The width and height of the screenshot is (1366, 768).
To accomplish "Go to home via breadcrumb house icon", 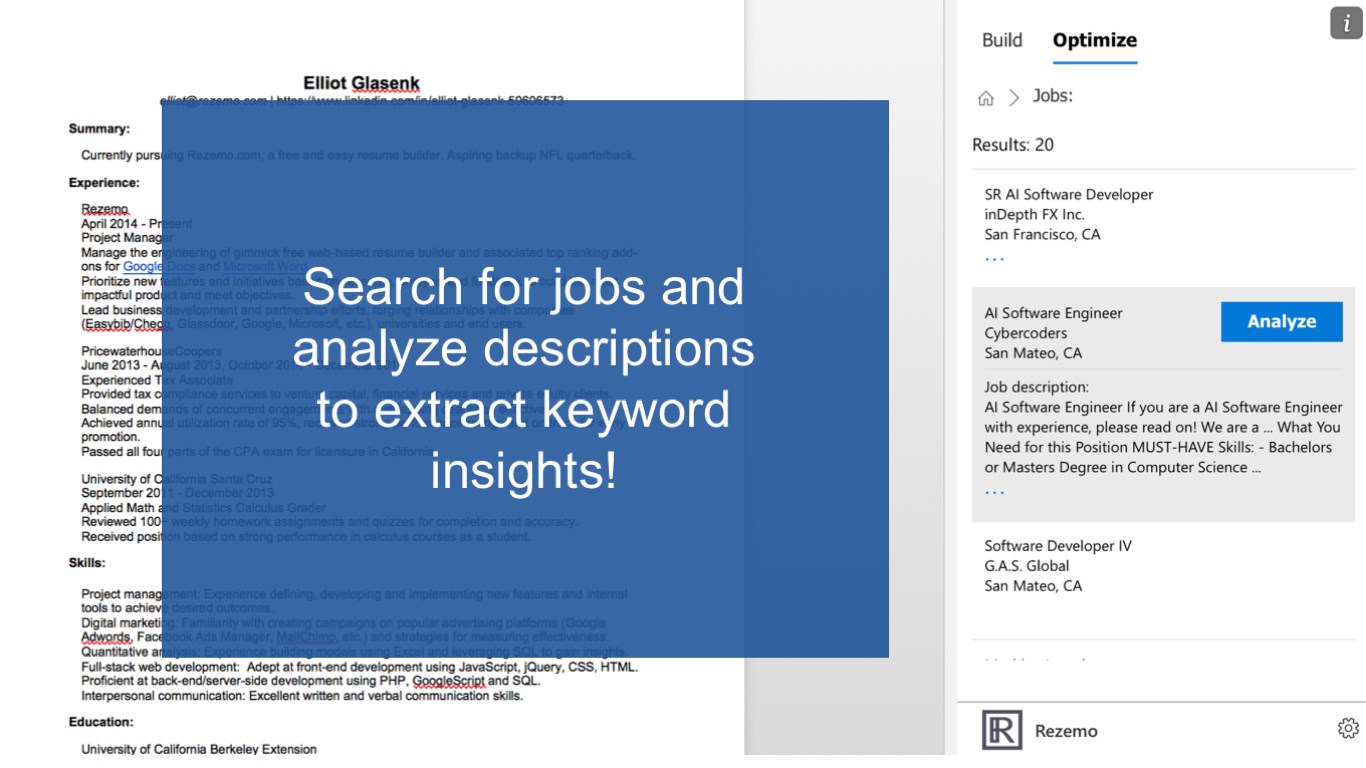I will pos(986,97).
